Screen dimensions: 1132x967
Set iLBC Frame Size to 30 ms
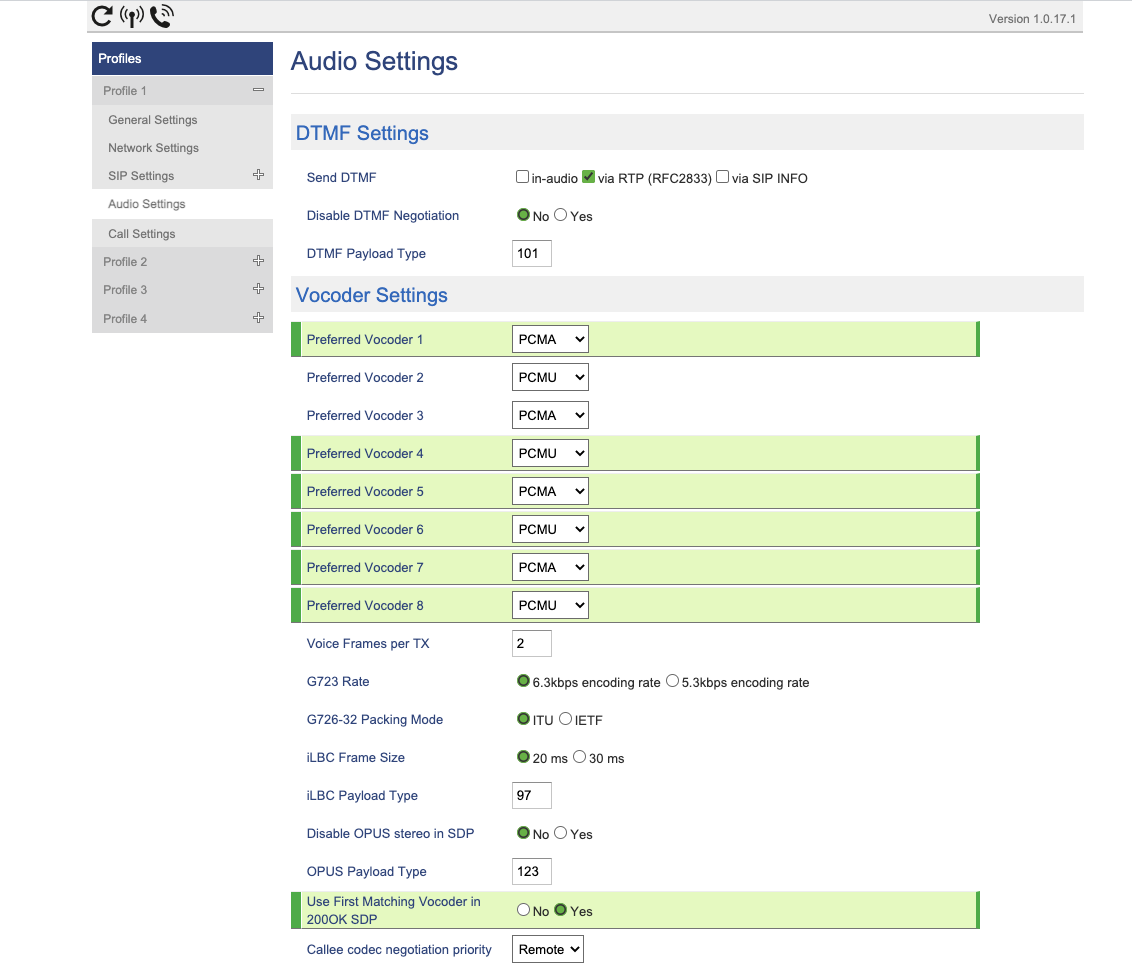point(582,757)
